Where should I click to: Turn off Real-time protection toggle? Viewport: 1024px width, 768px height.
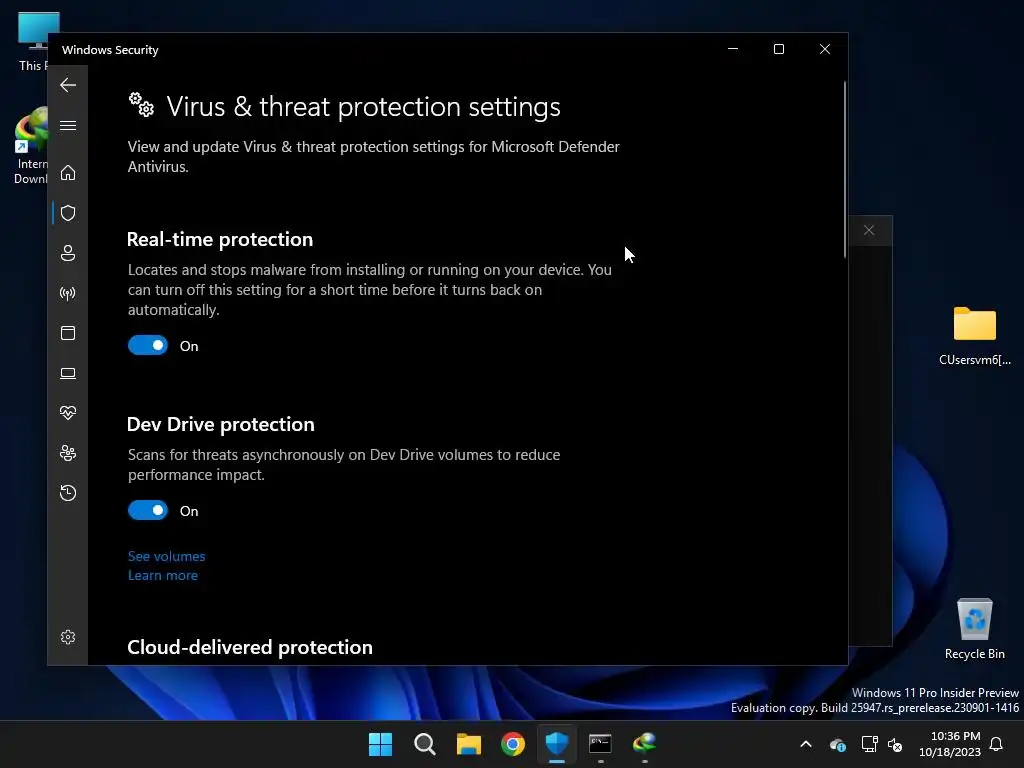coord(148,345)
